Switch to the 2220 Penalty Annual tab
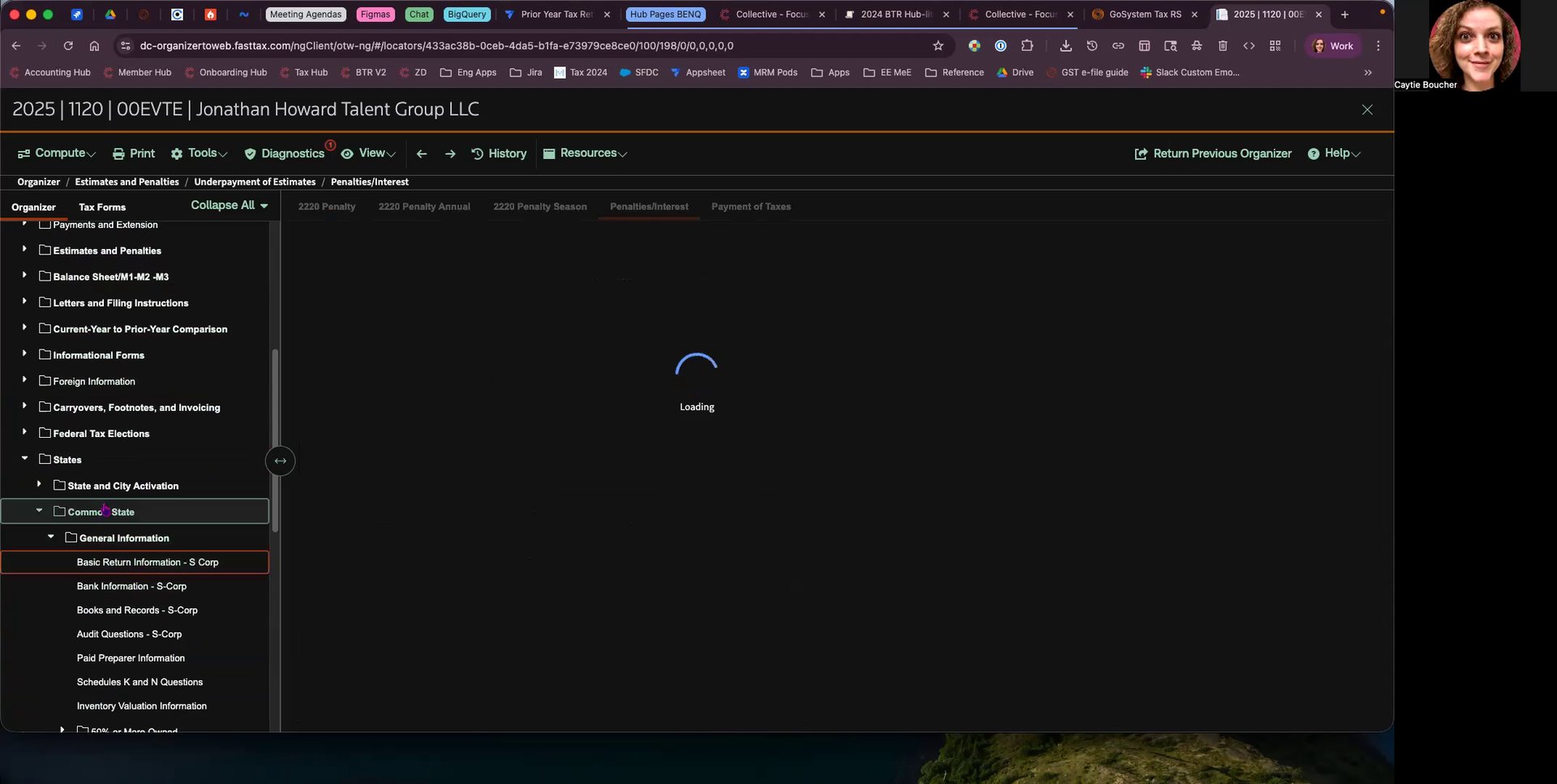The width and height of the screenshot is (1557, 784). coord(424,207)
